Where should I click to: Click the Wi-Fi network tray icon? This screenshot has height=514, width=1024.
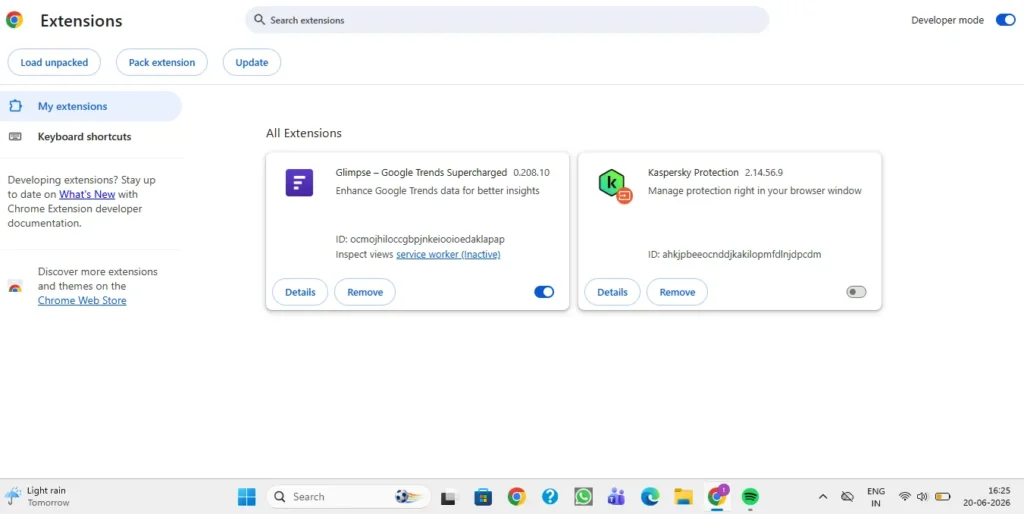coord(904,497)
